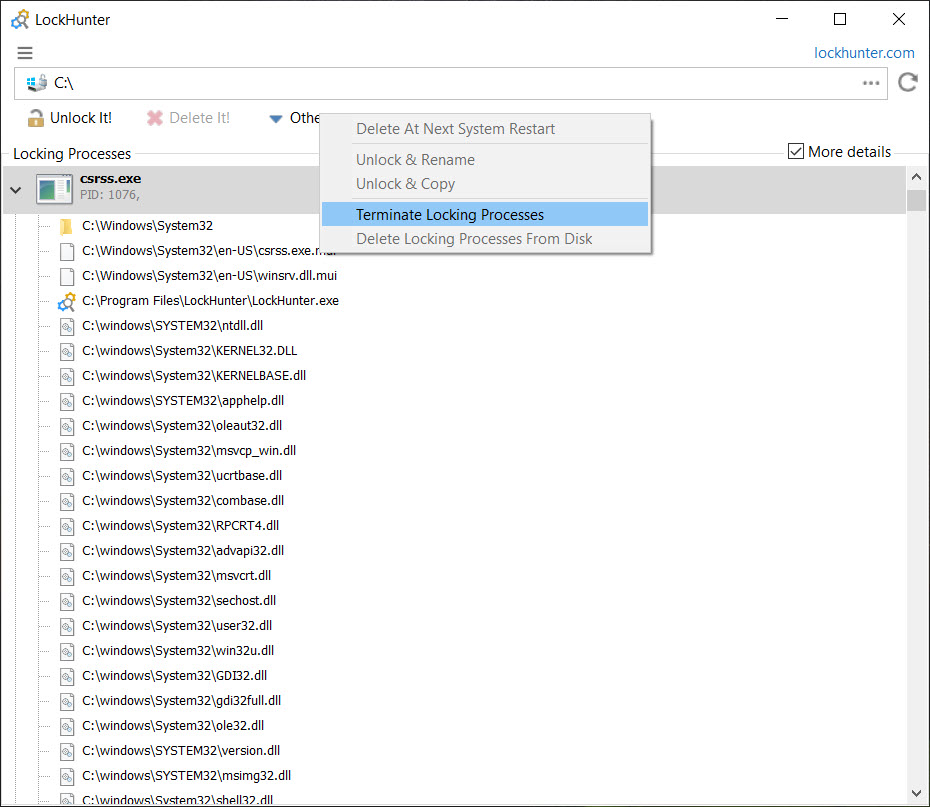930x807 pixels.
Task: Click the drive icon in path field
Action: click(37, 83)
